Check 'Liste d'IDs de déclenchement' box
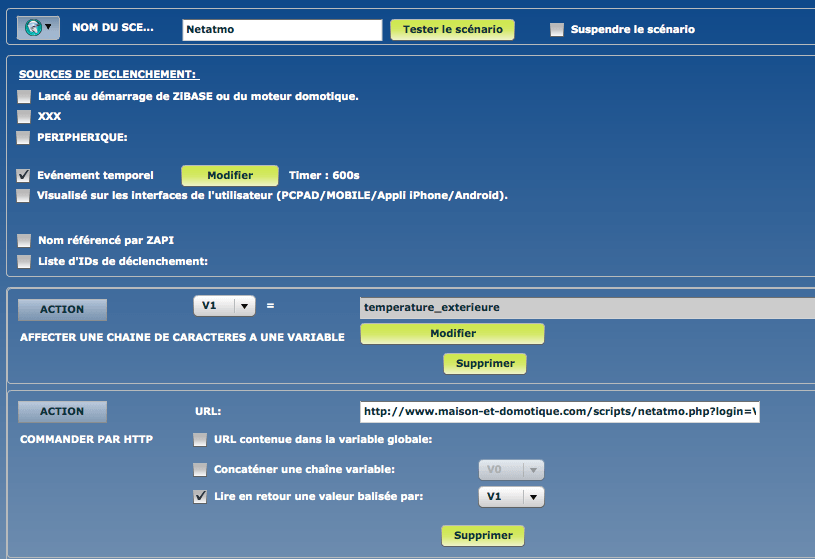 (x=24, y=261)
